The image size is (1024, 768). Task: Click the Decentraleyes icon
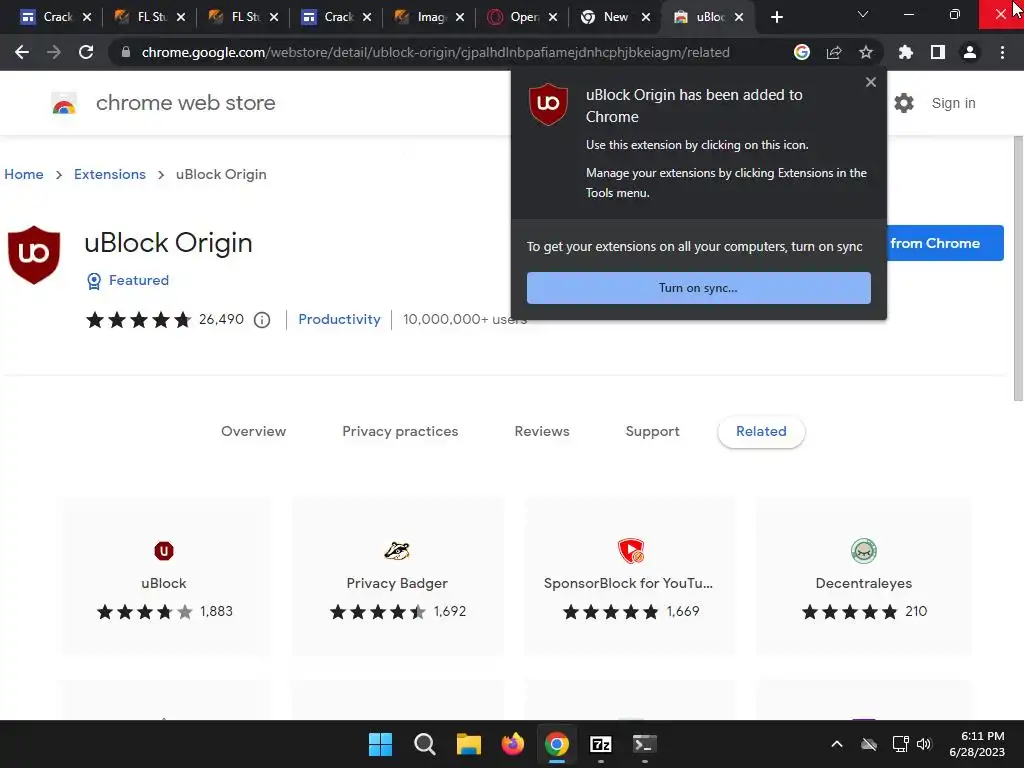864,551
